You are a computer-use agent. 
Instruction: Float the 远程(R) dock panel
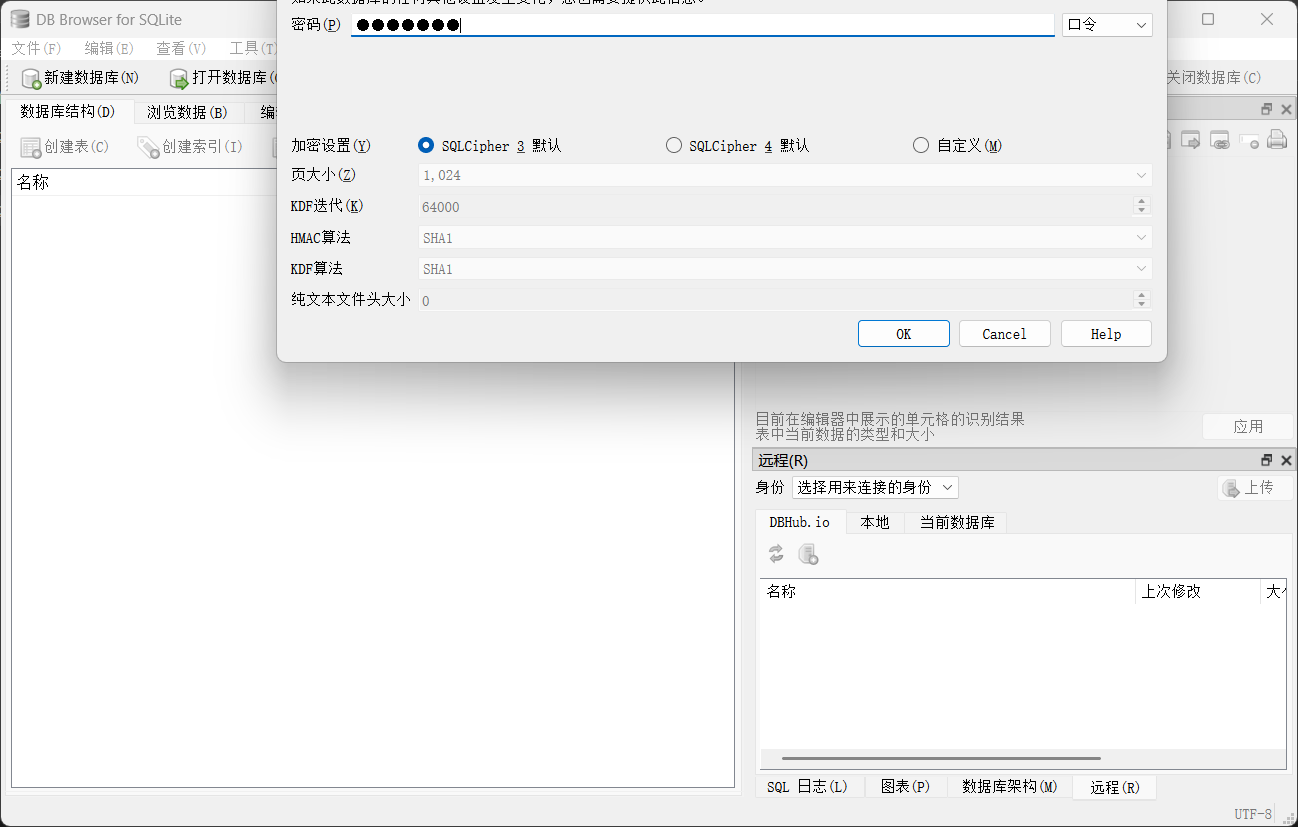coord(1267,460)
